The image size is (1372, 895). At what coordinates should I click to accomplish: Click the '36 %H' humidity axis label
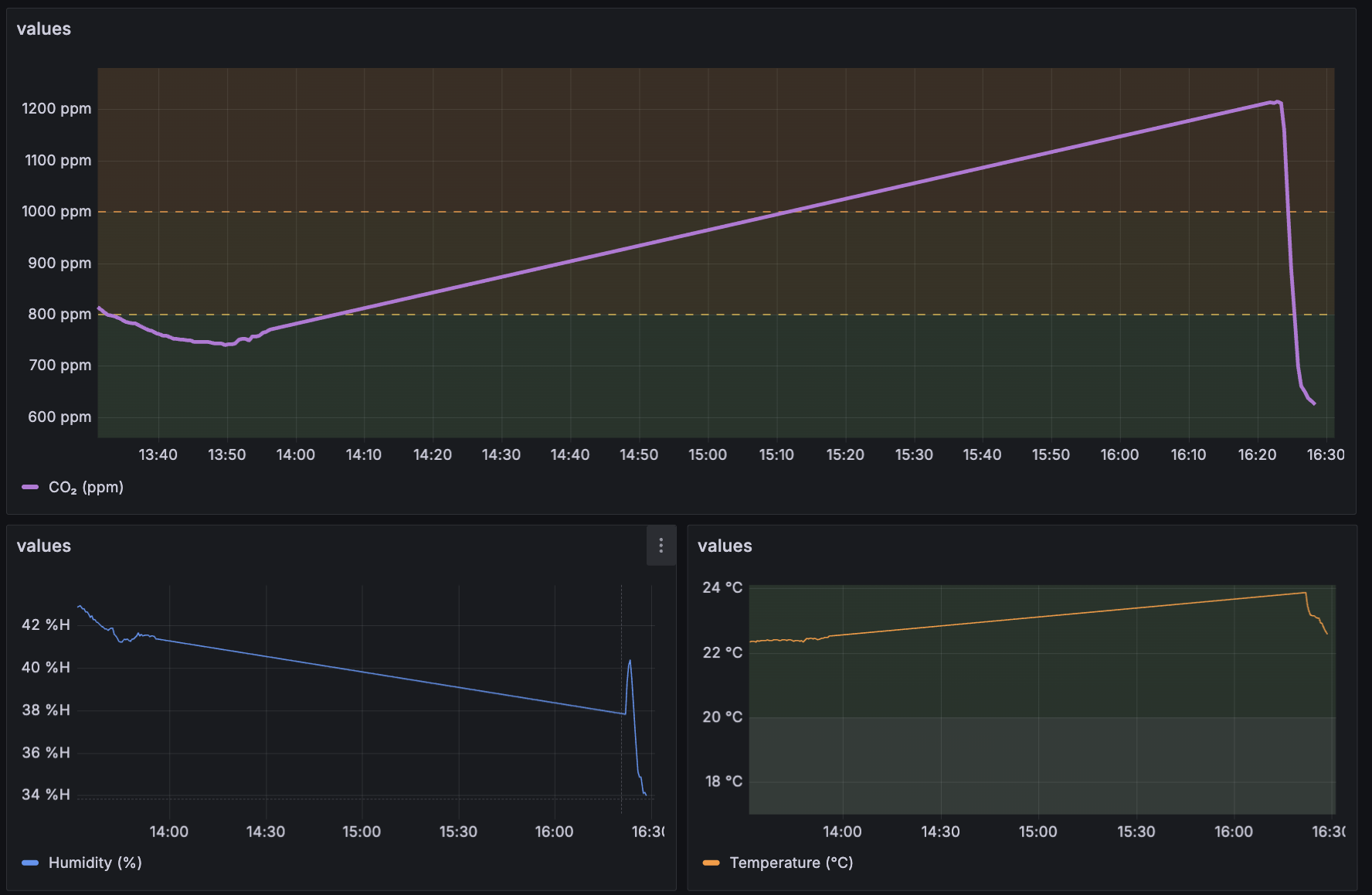click(x=46, y=752)
